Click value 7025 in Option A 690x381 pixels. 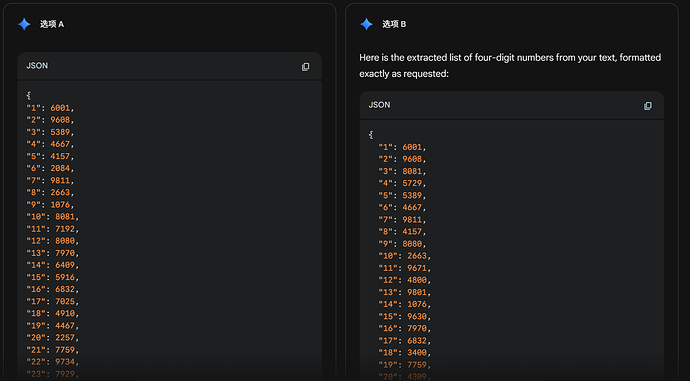65,301
